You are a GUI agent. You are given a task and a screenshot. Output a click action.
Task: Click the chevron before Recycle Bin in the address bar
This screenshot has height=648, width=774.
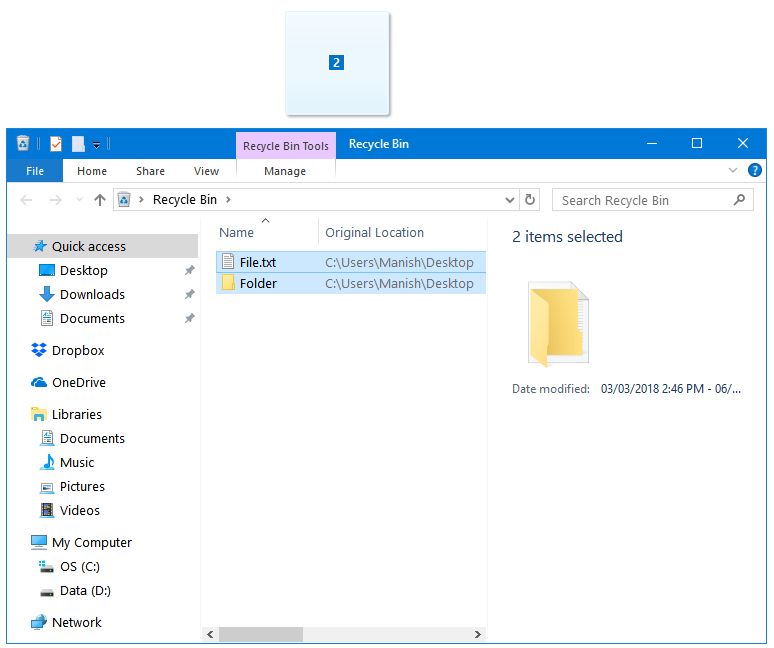click(x=142, y=199)
